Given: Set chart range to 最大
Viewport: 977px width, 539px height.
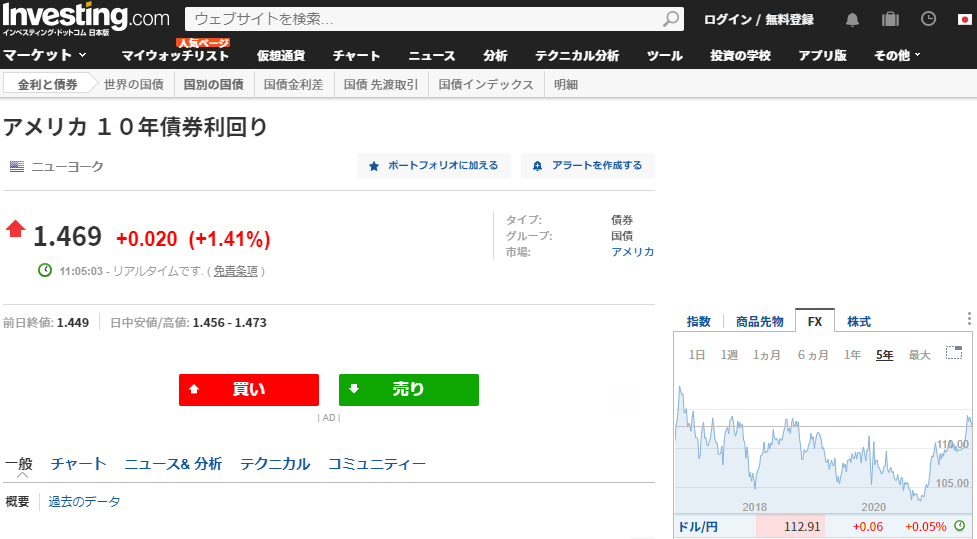Looking at the screenshot, I should (920, 355).
